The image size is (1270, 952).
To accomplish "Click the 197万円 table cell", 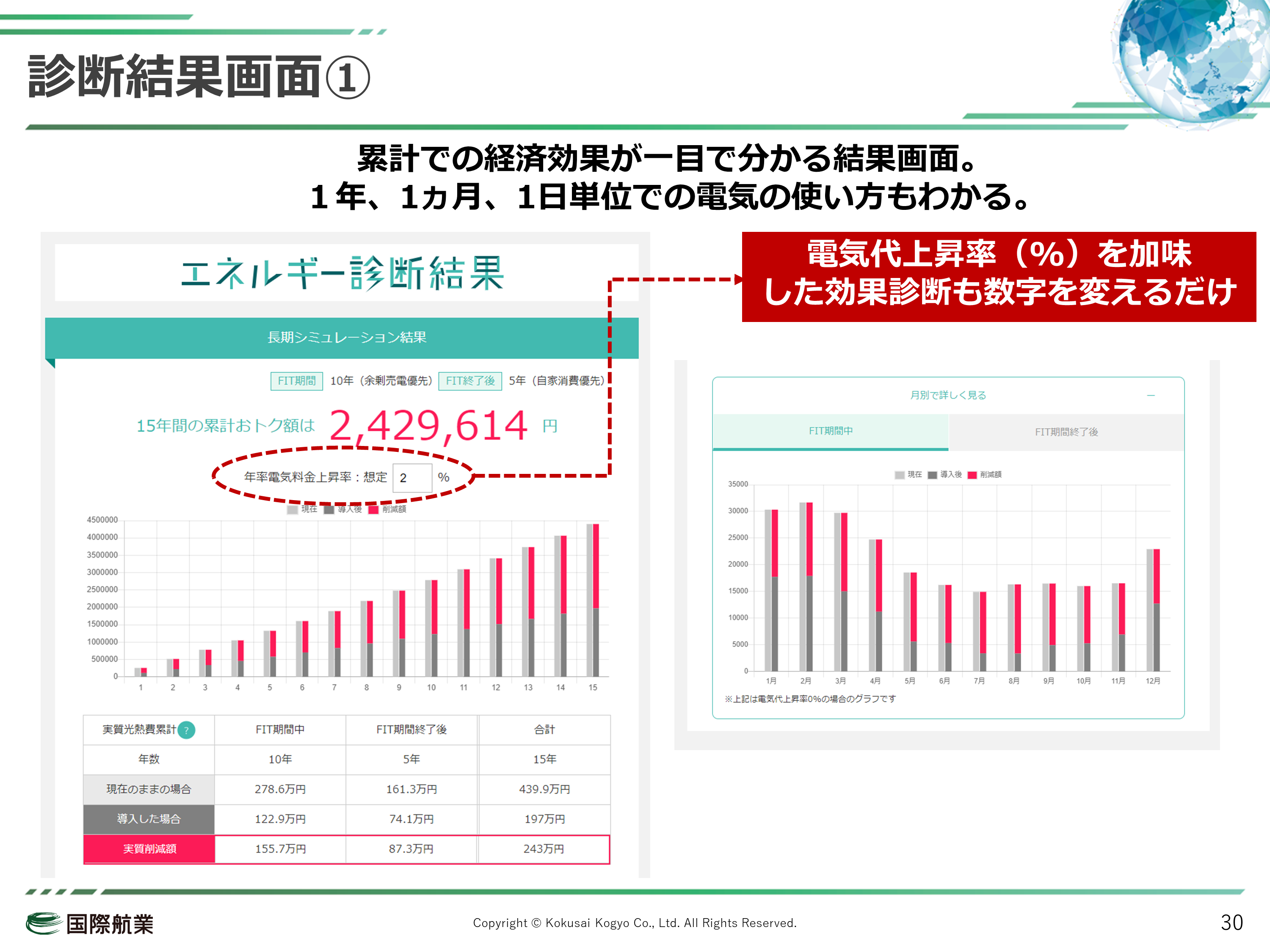I will [544, 820].
